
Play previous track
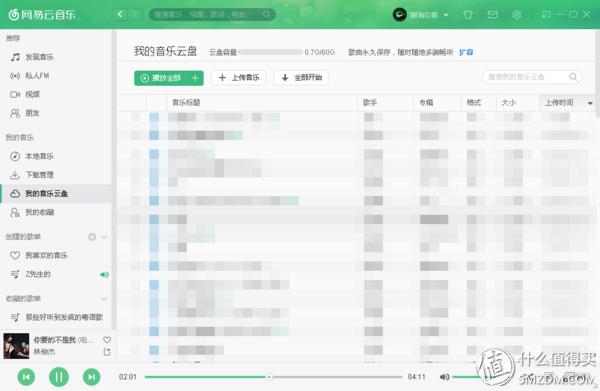[26, 377]
